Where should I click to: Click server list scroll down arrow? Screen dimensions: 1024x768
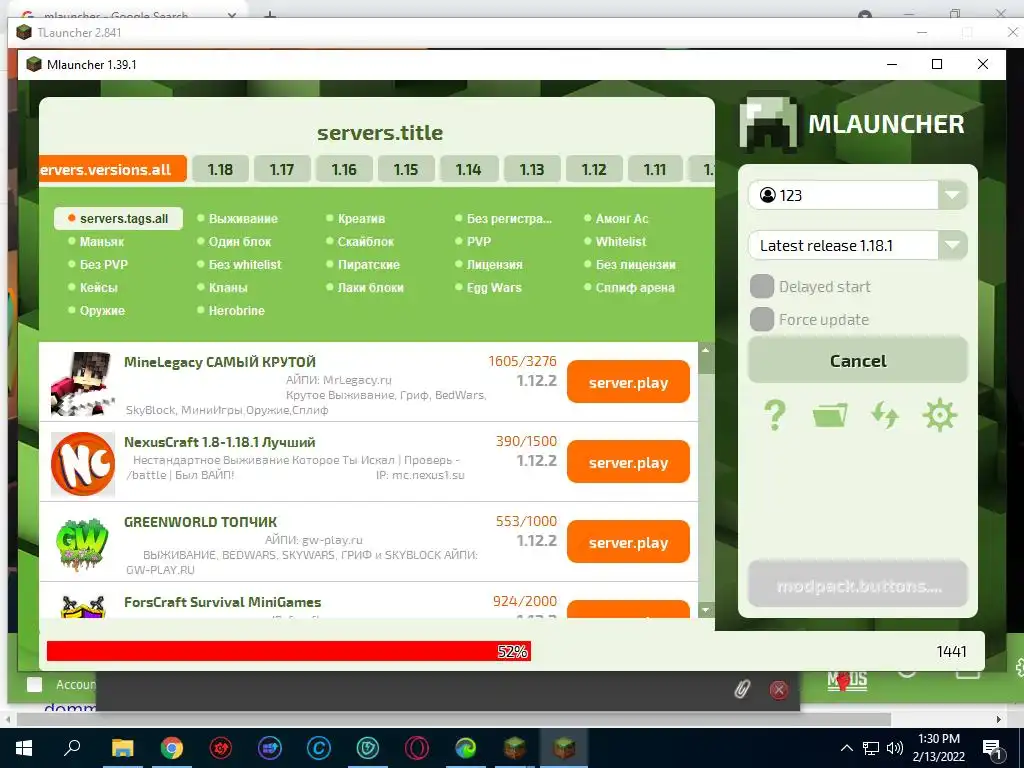(x=705, y=610)
